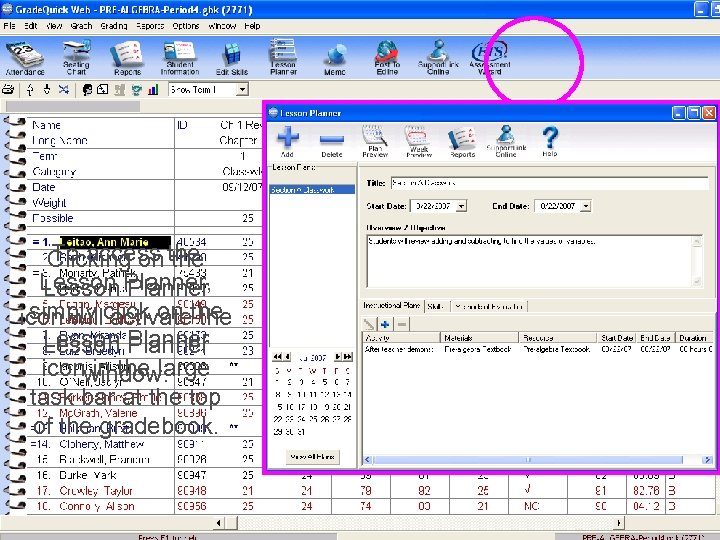Select student Burke, Mark in the gradebook
Image resolution: width=720 pixels, height=540 pixels.
pos(88,475)
